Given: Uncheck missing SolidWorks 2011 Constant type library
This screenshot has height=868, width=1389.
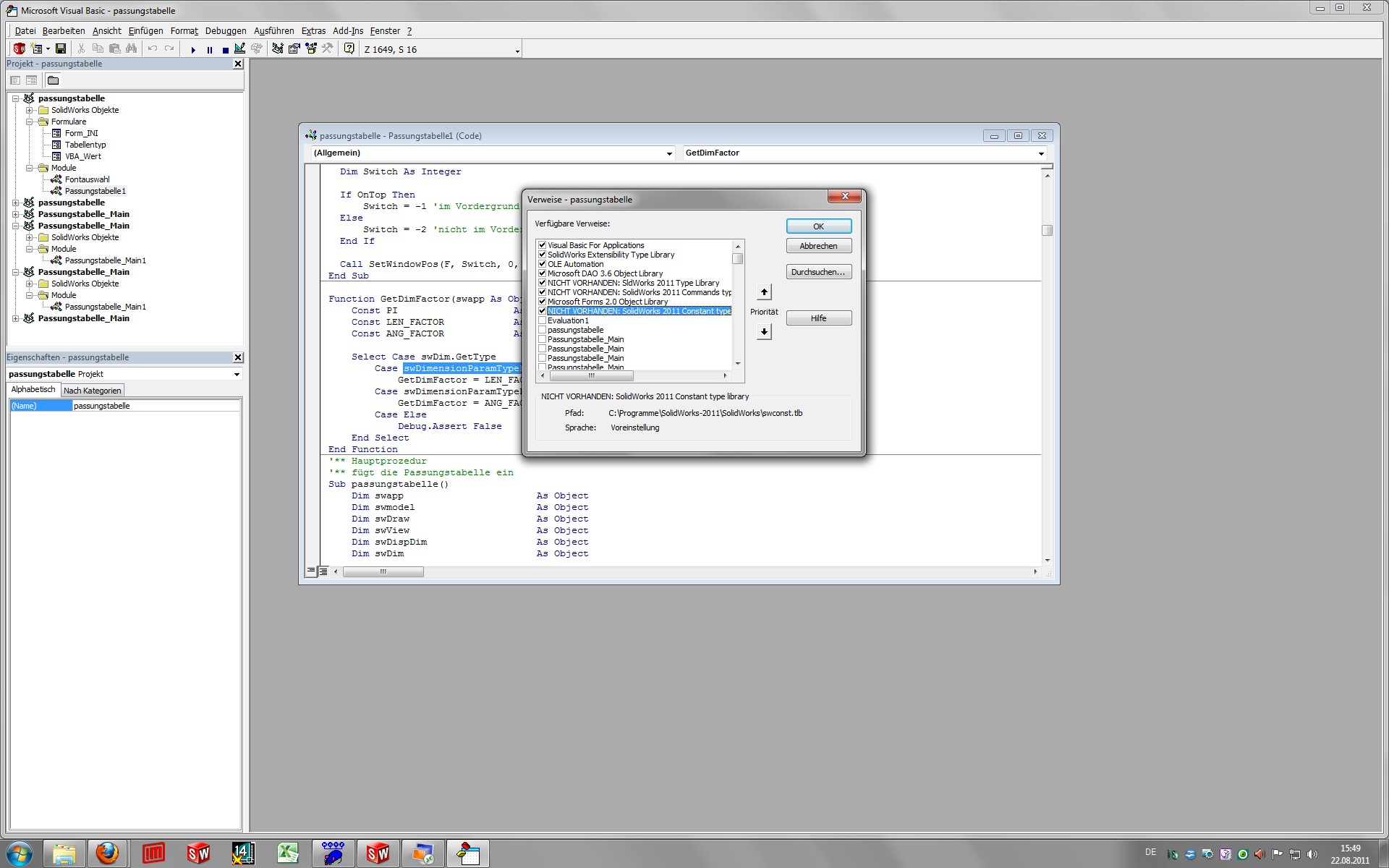Looking at the screenshot, I should click(x=542, y=311).
